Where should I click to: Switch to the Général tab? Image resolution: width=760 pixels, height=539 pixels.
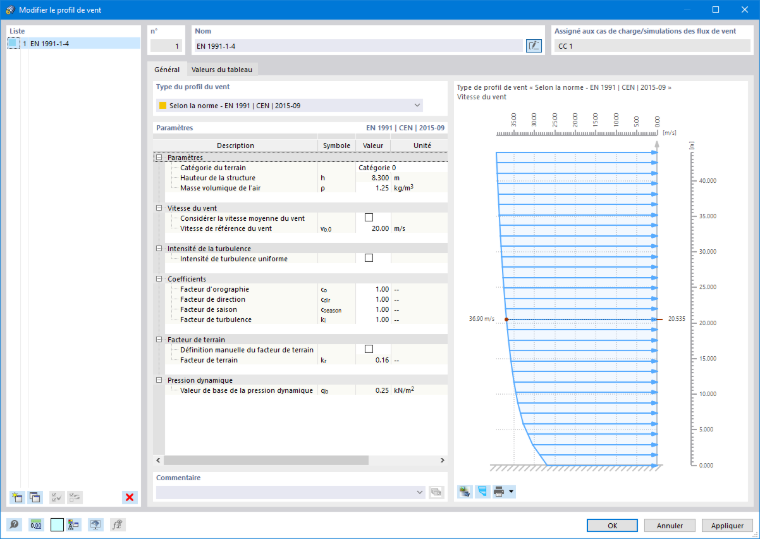pos(167,69)
